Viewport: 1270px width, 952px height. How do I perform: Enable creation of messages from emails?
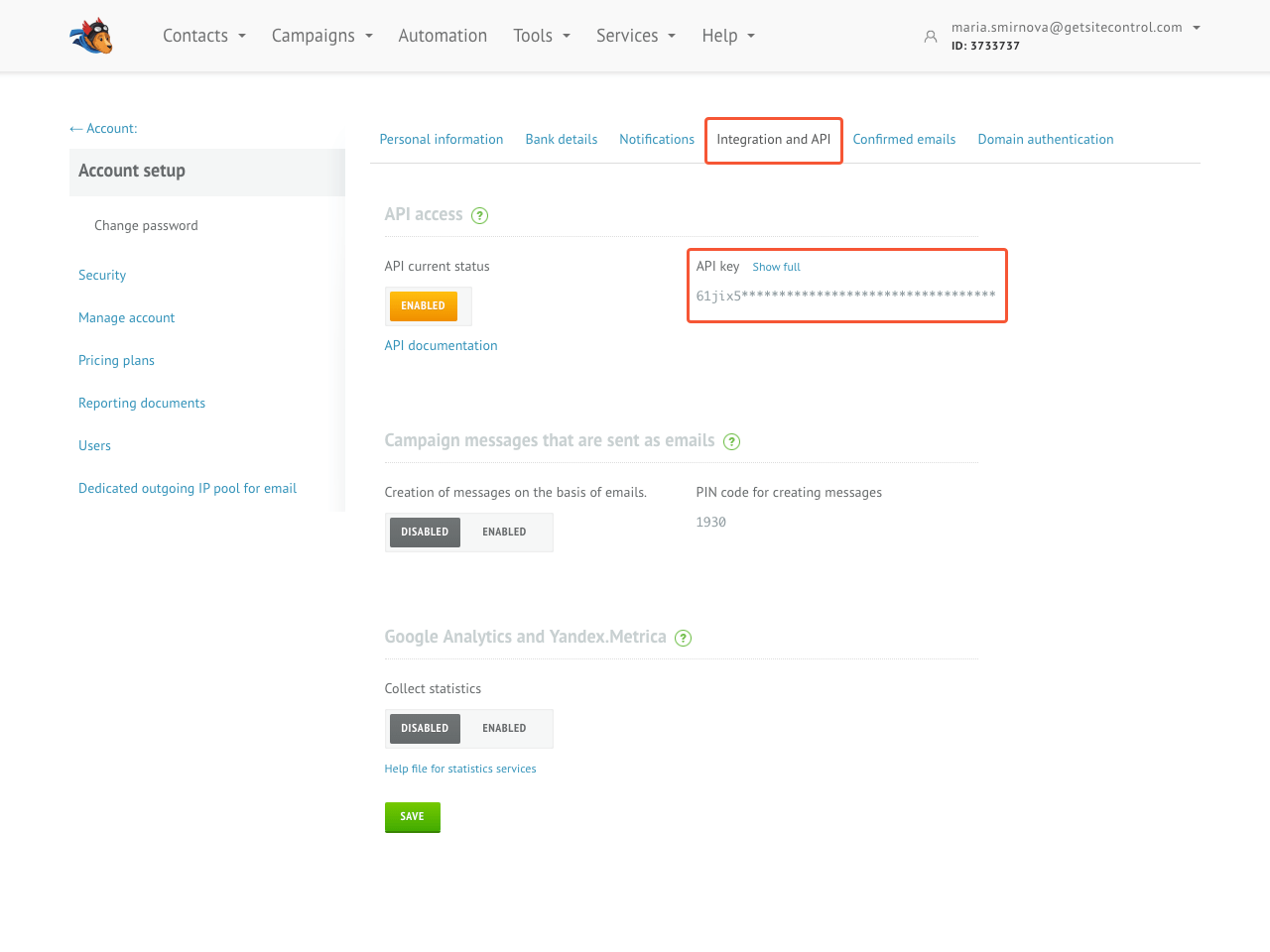click(504, 533)
